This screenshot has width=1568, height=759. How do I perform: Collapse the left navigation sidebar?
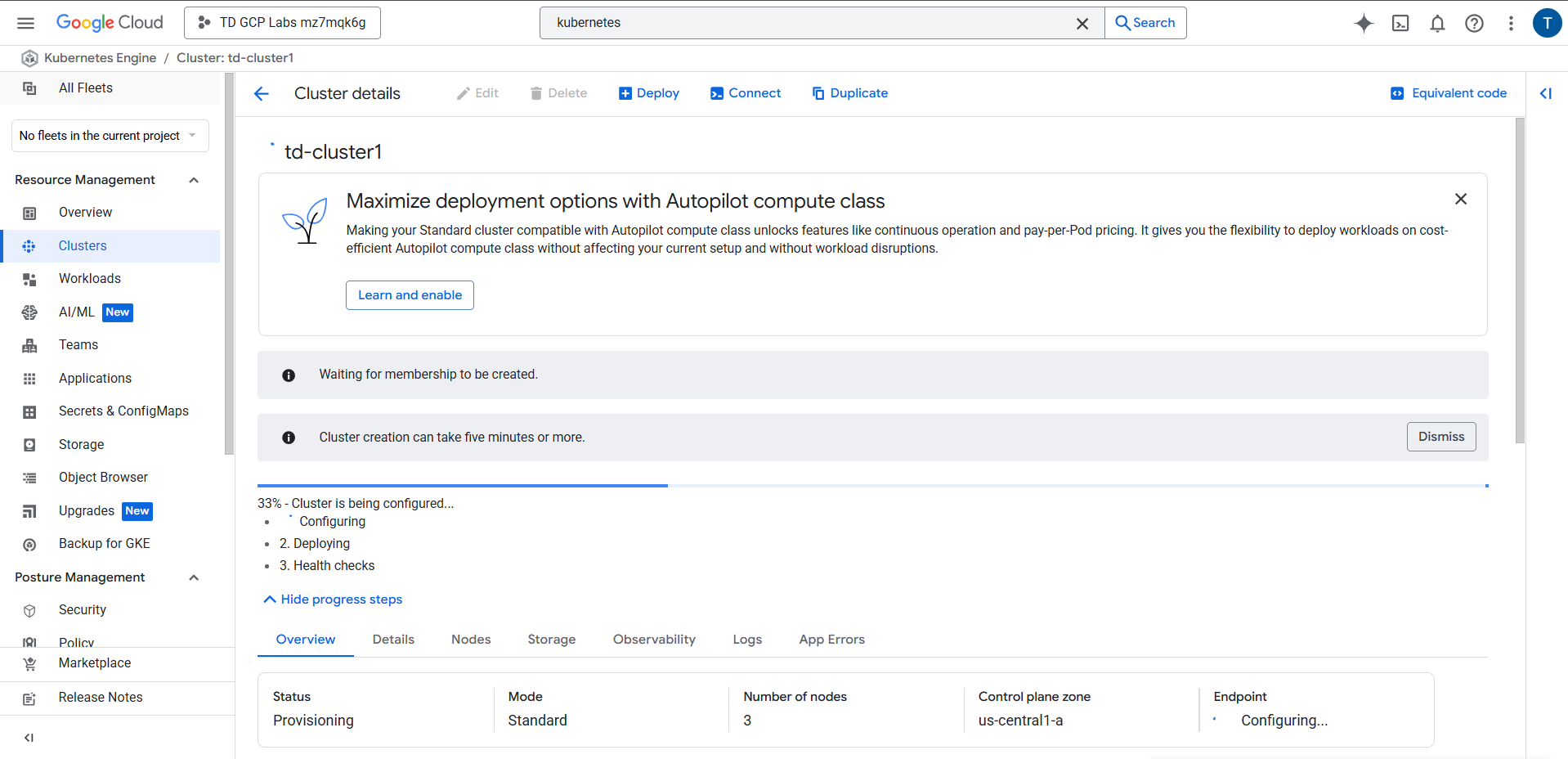[29, 738]
